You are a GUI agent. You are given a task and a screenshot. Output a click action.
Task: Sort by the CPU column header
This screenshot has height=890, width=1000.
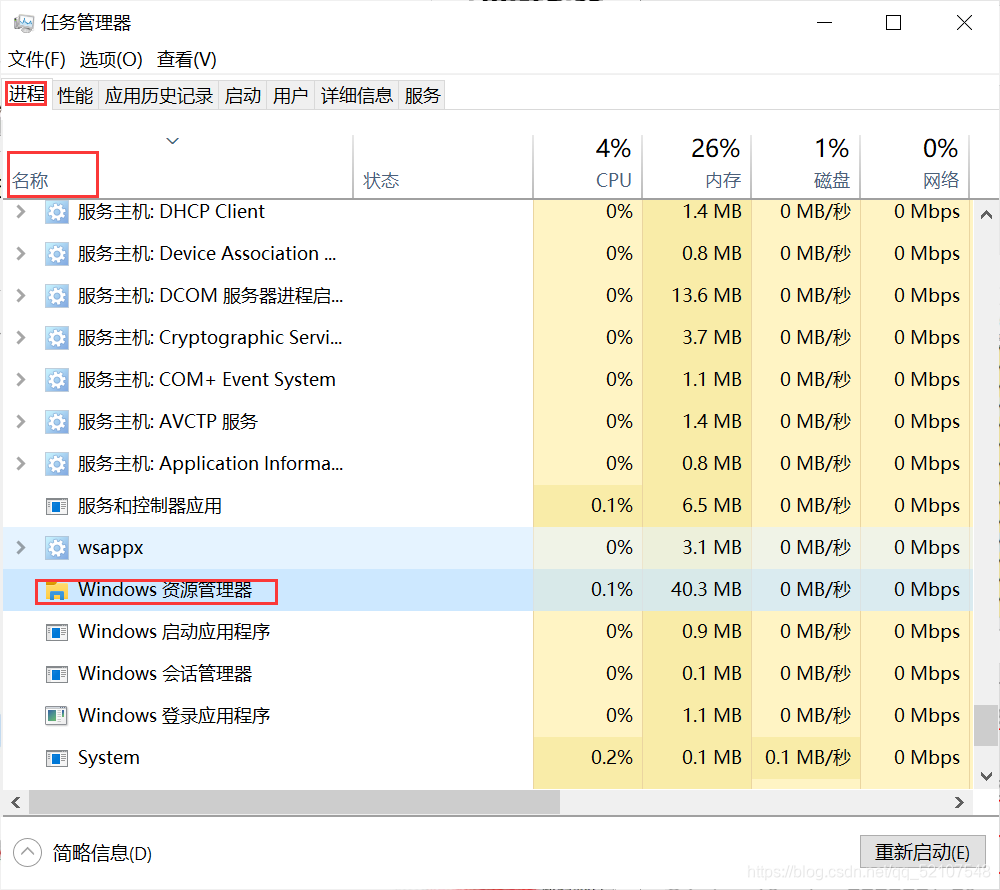coord(588,167)
